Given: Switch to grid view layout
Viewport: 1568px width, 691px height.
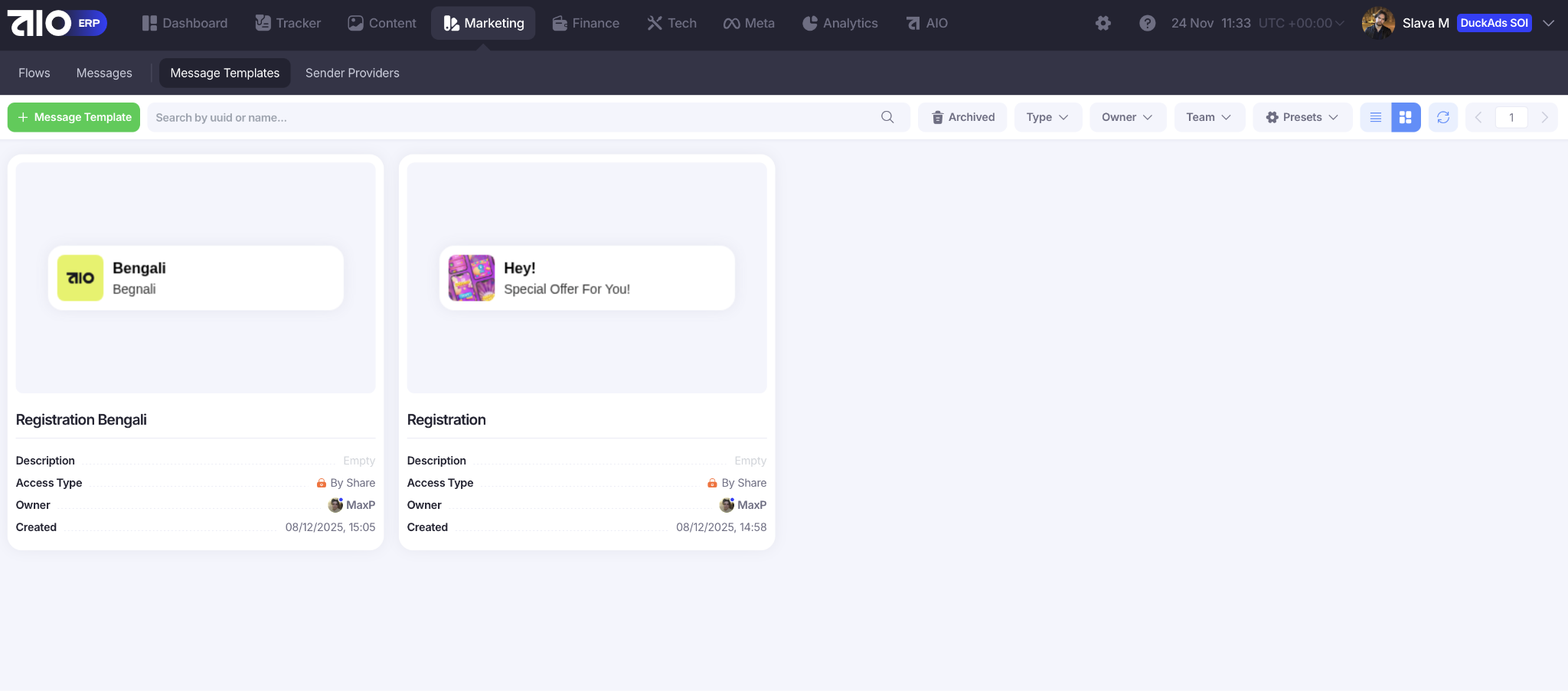Looking at the screenshot, I should pyautogui.click(x=1405, y=117).
